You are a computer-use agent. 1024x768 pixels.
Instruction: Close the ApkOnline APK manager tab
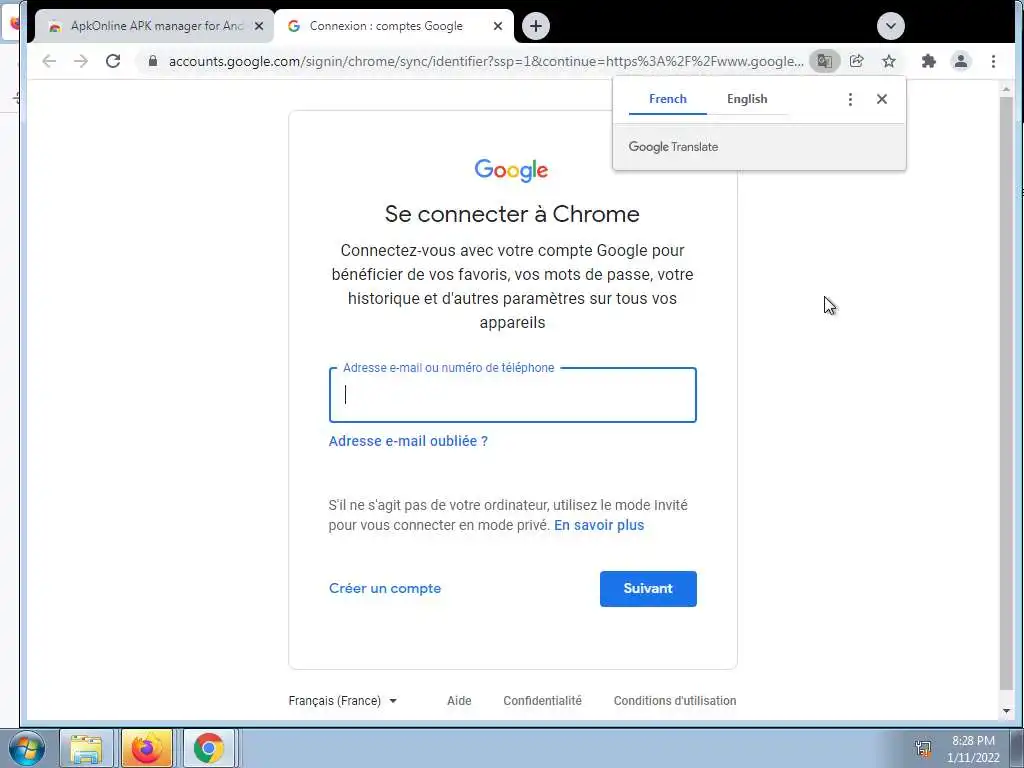259,26
